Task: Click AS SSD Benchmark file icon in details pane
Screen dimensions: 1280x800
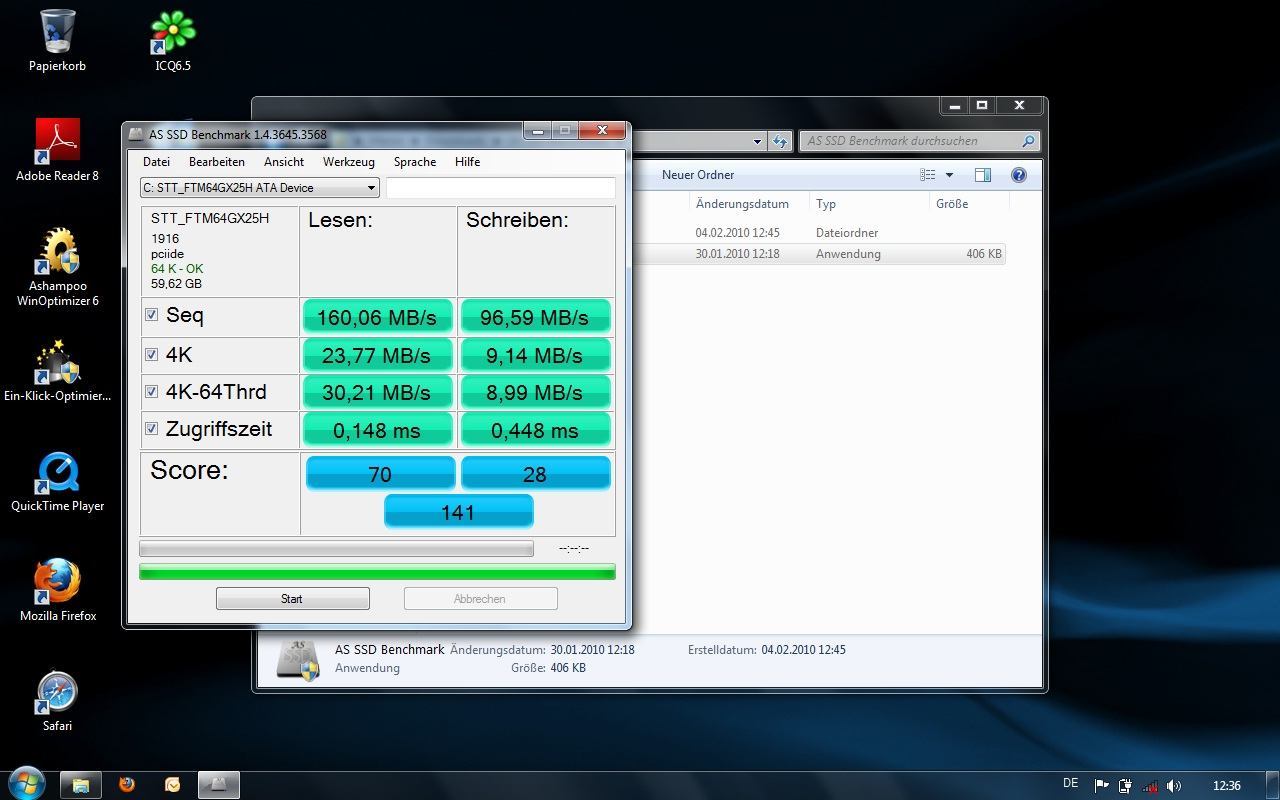Action: point(297,660)
